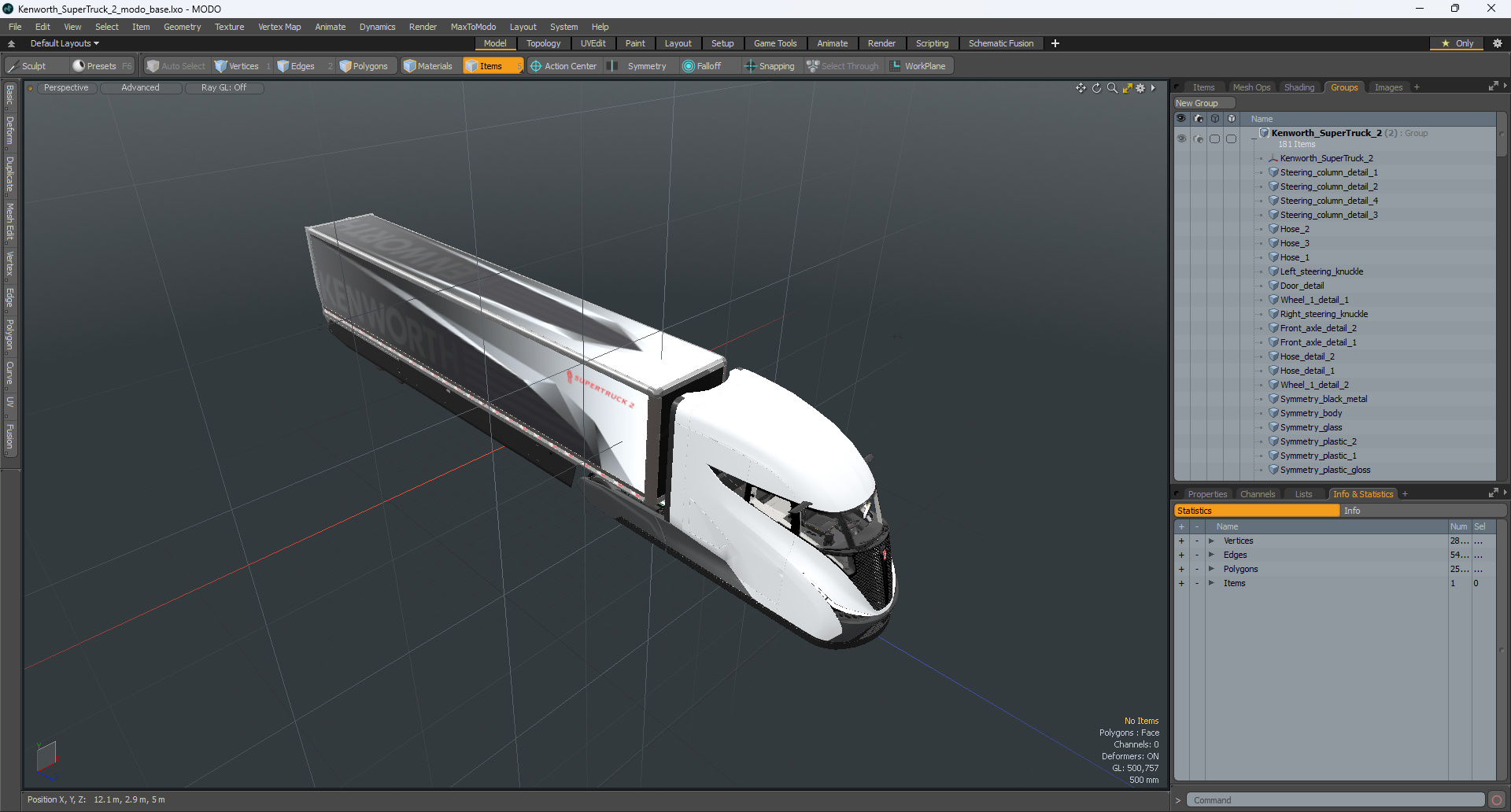
Task: Expand the Items statistics row
Action: click(1211, 583)
